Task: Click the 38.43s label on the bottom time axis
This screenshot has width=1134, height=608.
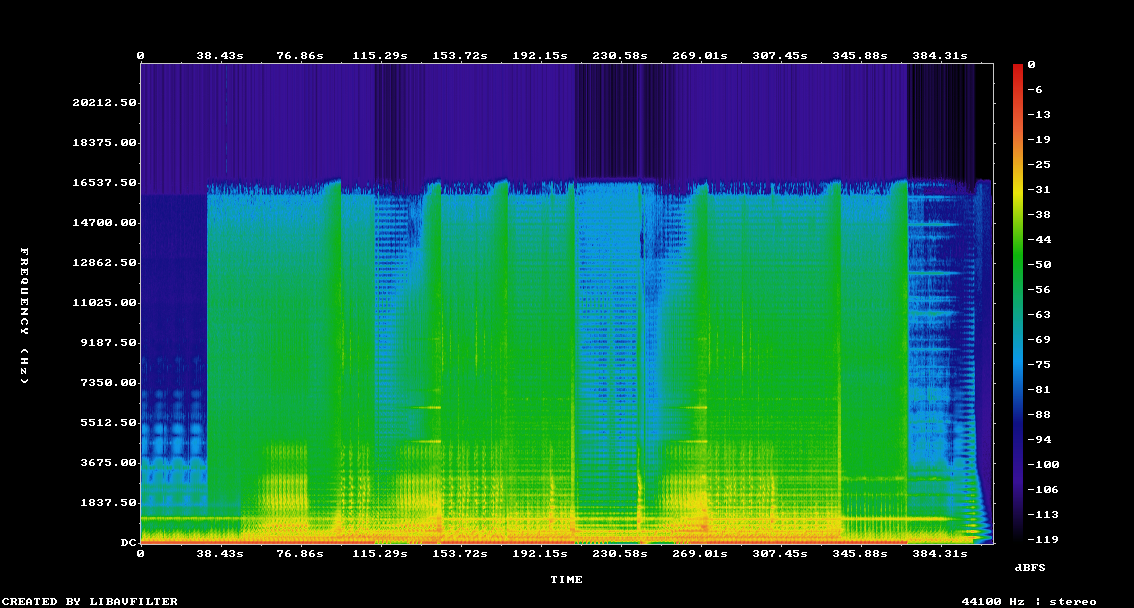Action: pyautogui.click(x=219, y=553)
